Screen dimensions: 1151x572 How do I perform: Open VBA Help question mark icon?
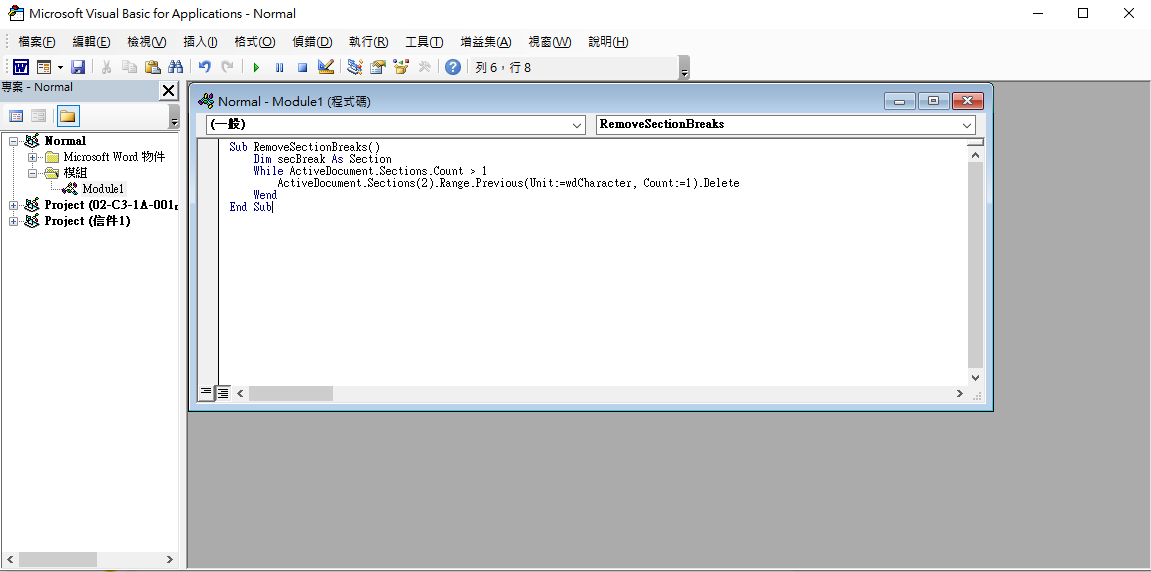(x=453, y=68)
